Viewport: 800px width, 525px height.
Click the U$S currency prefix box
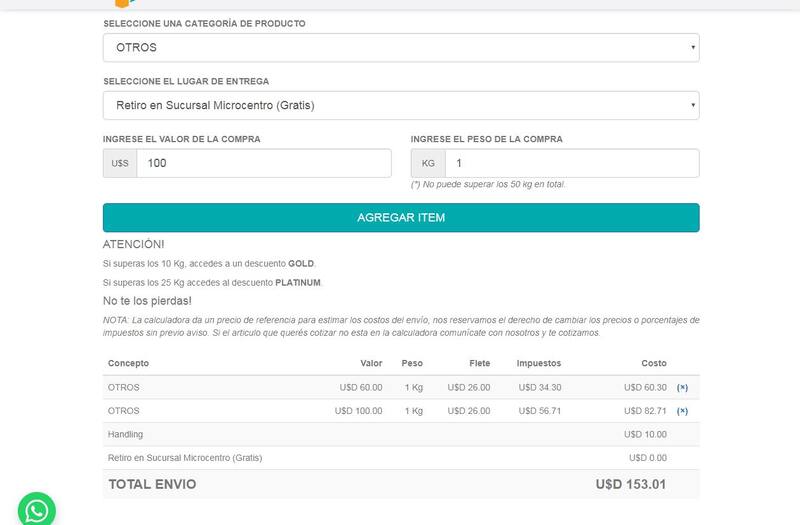[x=120, y=164]
